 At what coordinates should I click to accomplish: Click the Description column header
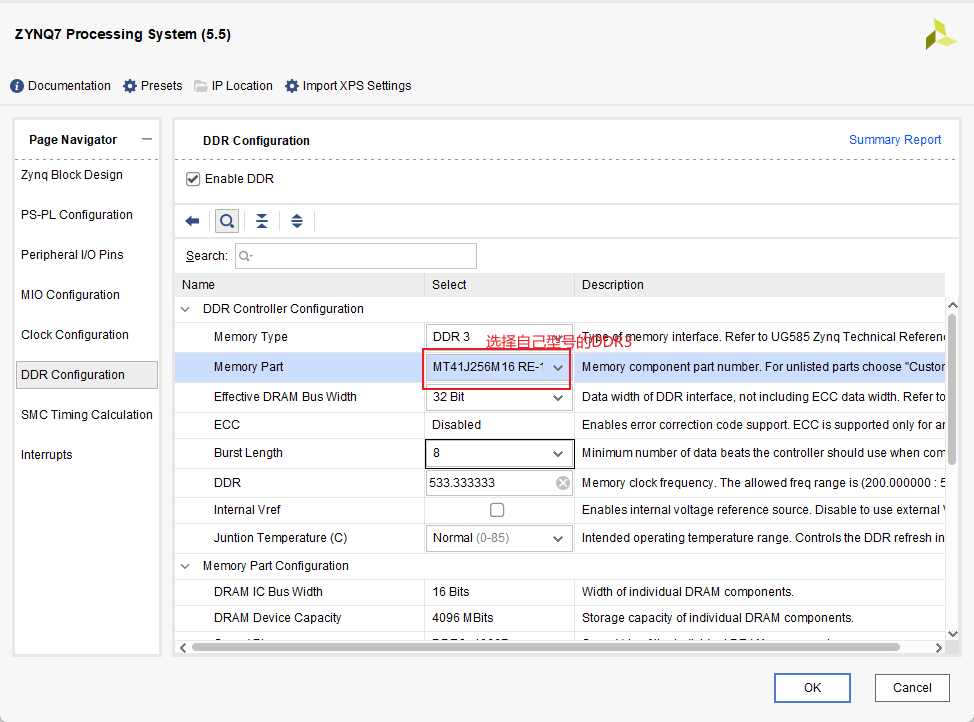point(760,285)
